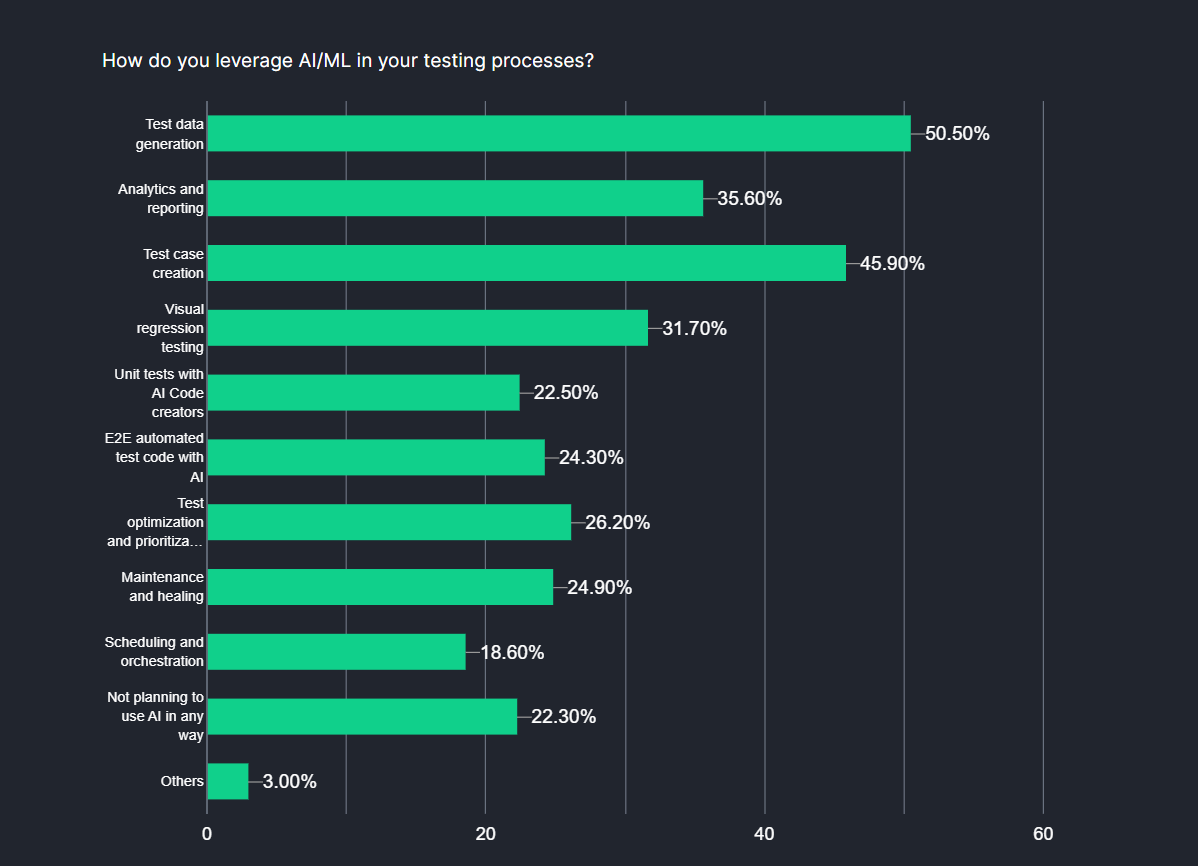Select the Analytics and reporting bar
This screenshot has width=1198, height=866.
pos(455,198)
